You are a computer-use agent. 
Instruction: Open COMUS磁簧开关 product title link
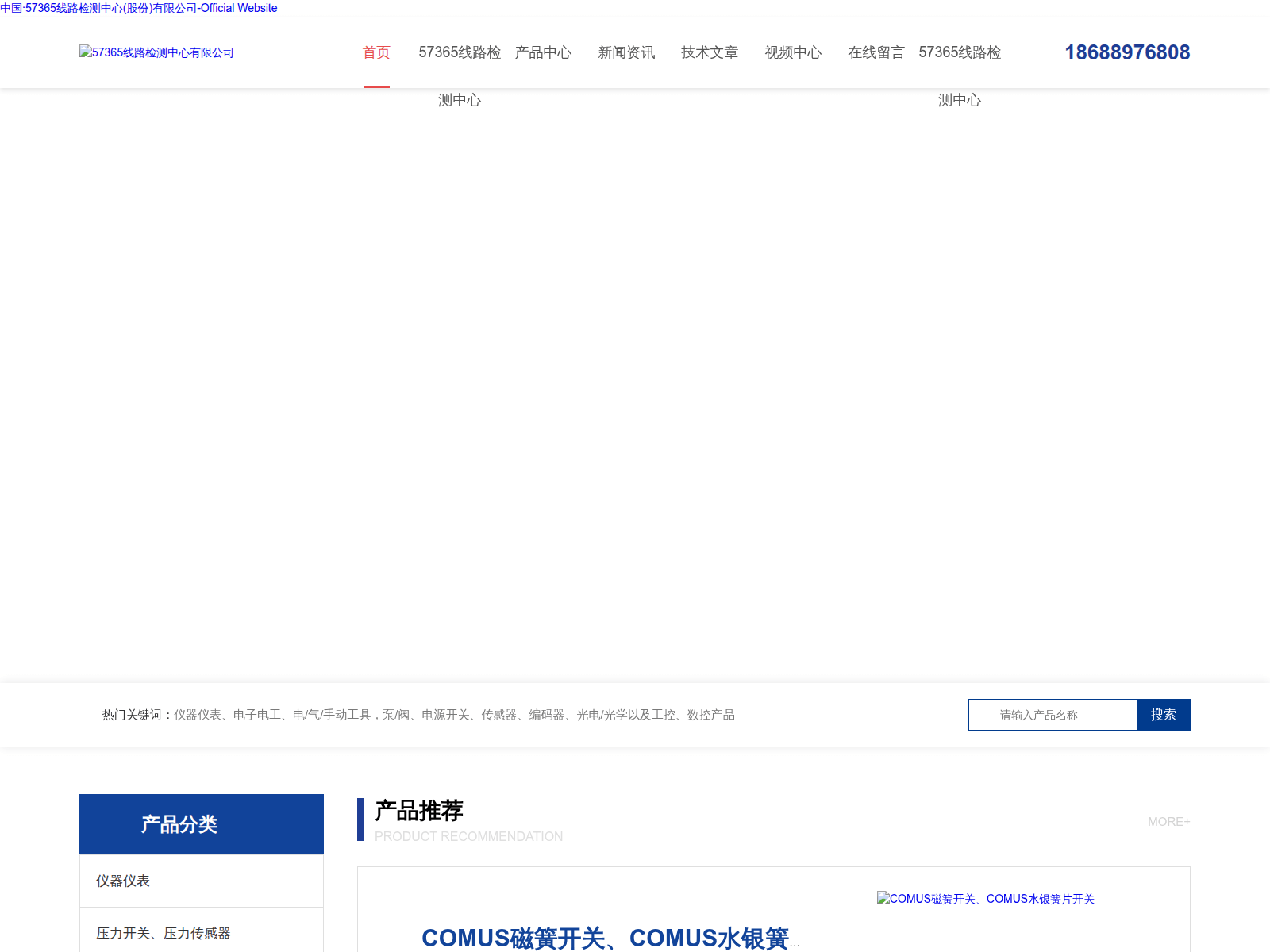610,938
